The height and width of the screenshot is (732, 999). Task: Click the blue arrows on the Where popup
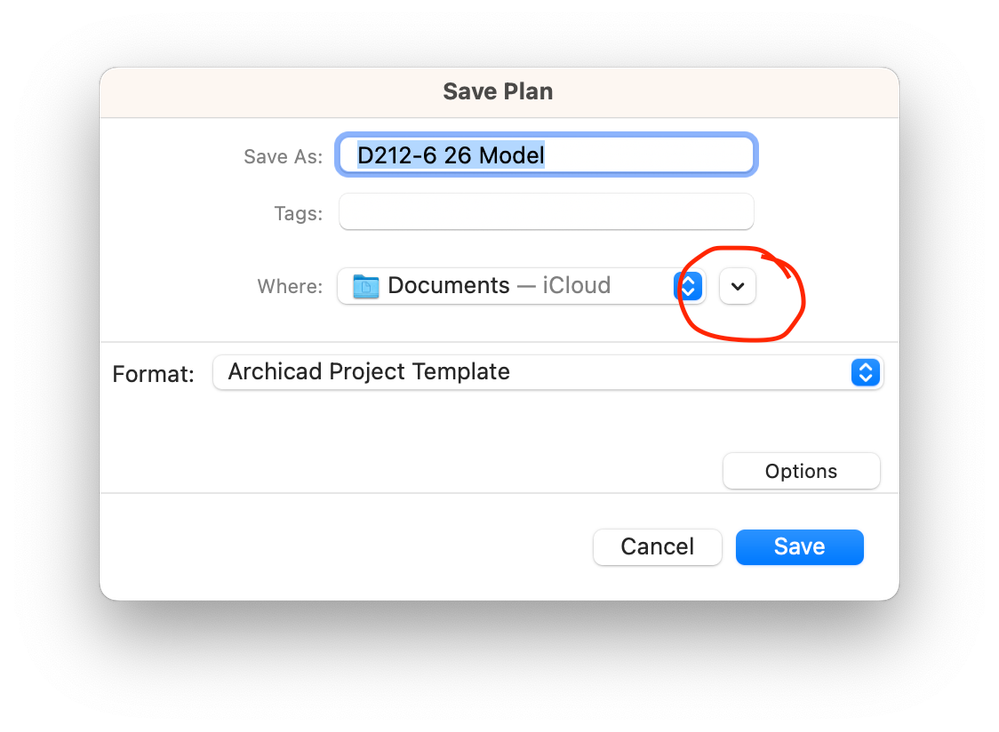688,286
